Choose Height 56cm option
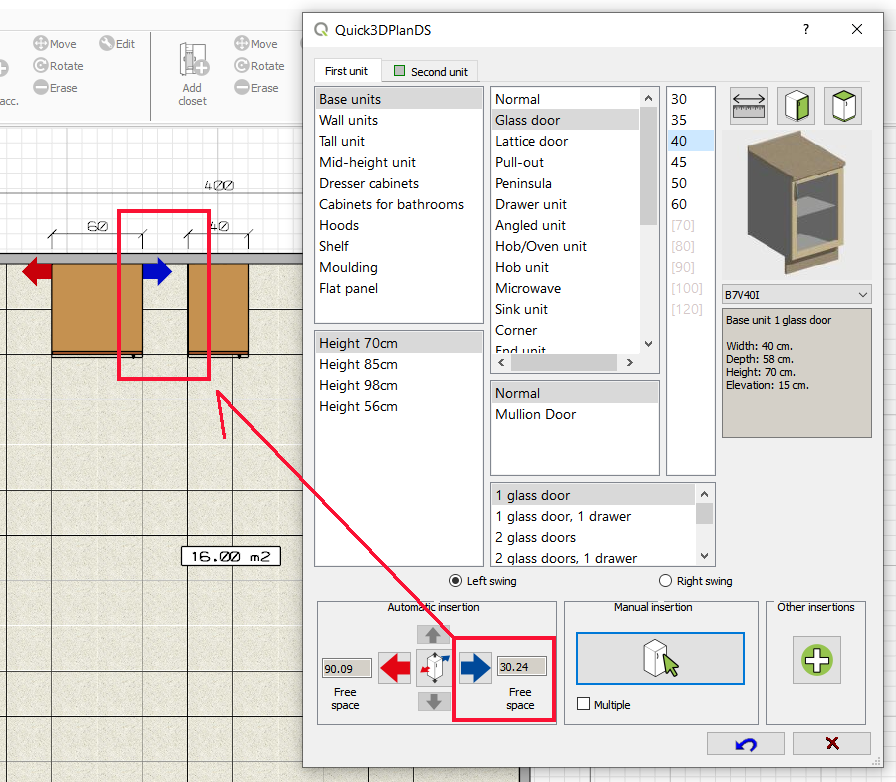This screenshot has height=782, width=896. coord(398,406)
